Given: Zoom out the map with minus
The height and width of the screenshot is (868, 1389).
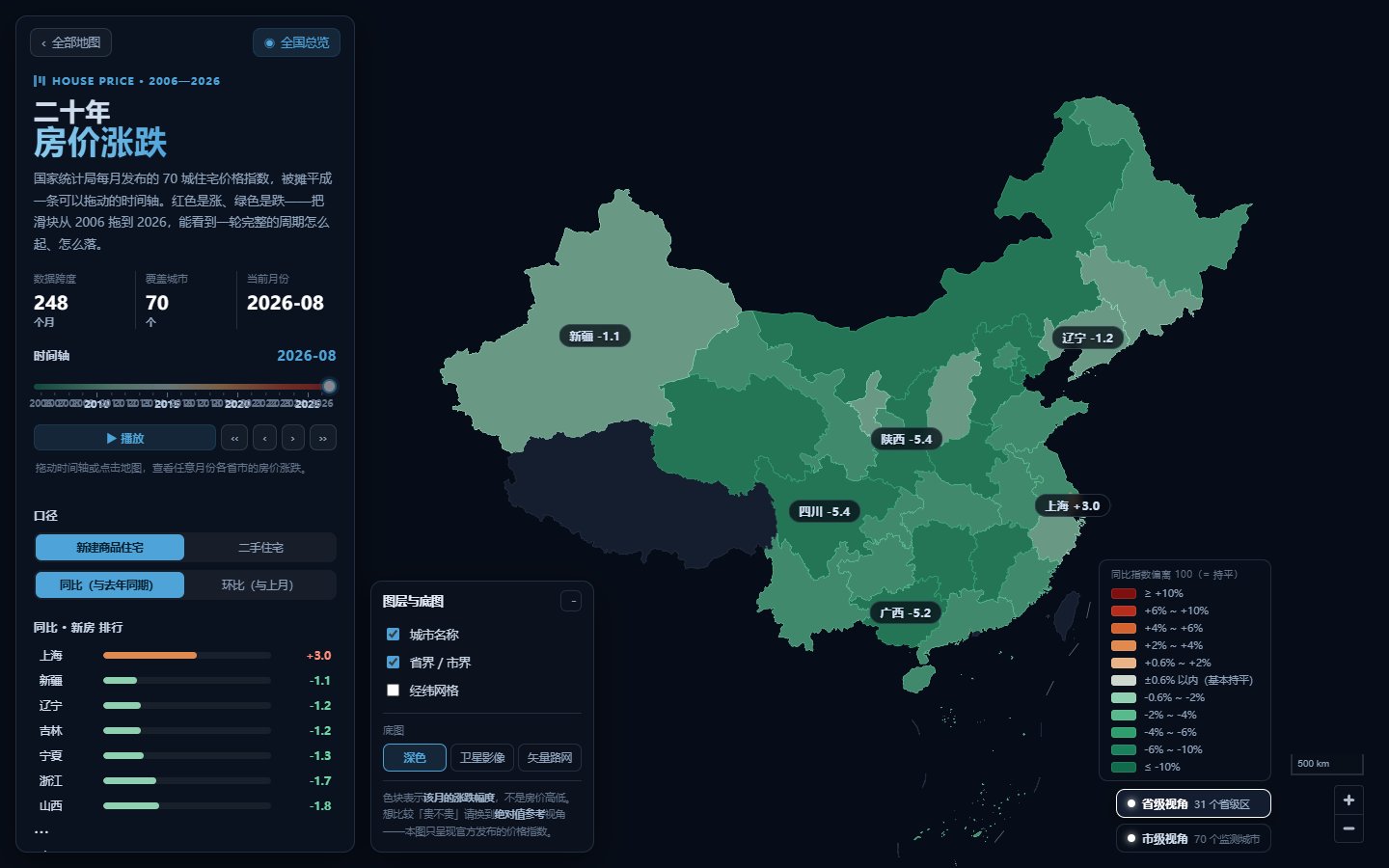Looking at the screenshot, I should coord(1348,828).
